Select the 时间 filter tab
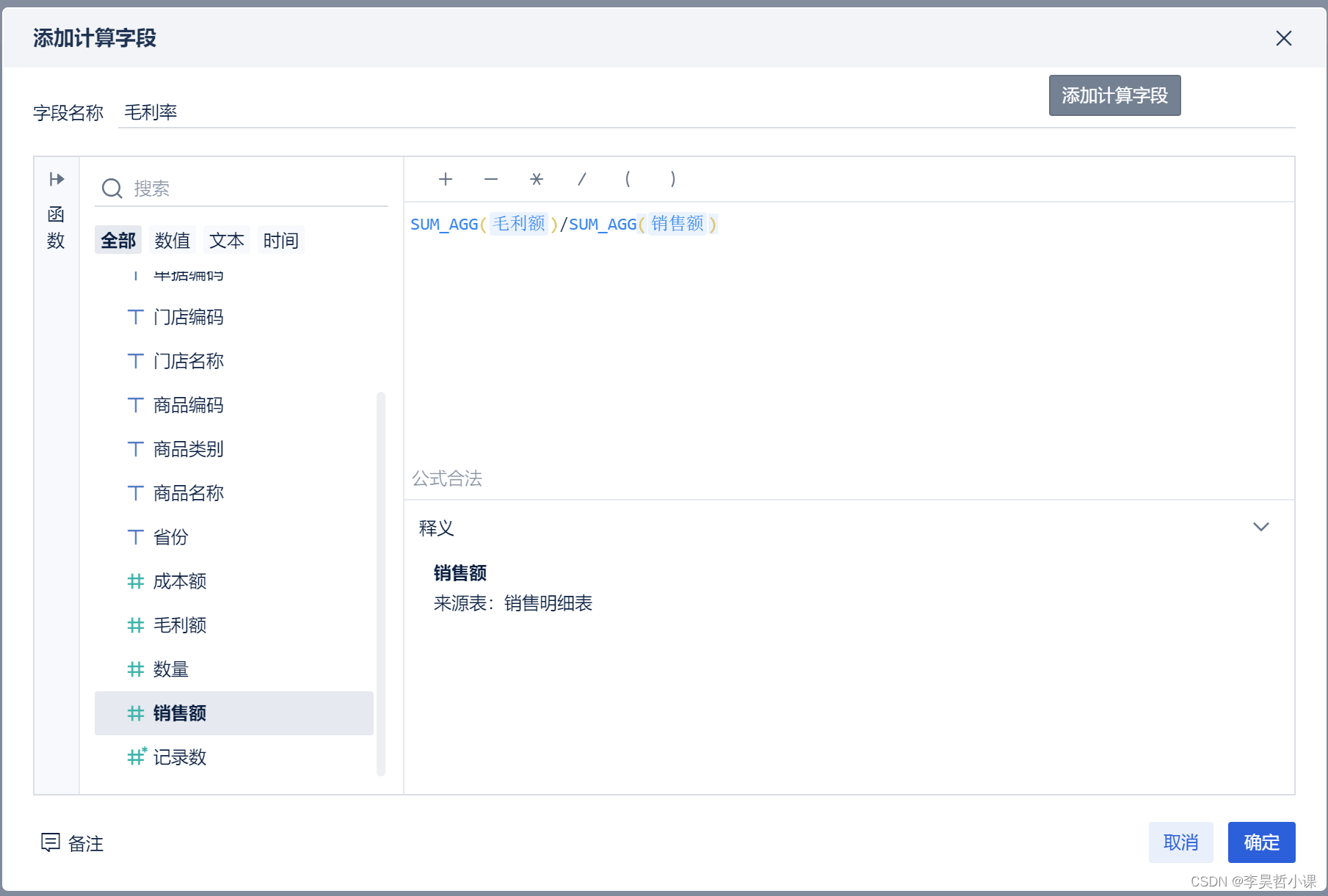Viewport: 1328px width, 896px height. click(x=281, y=241)
